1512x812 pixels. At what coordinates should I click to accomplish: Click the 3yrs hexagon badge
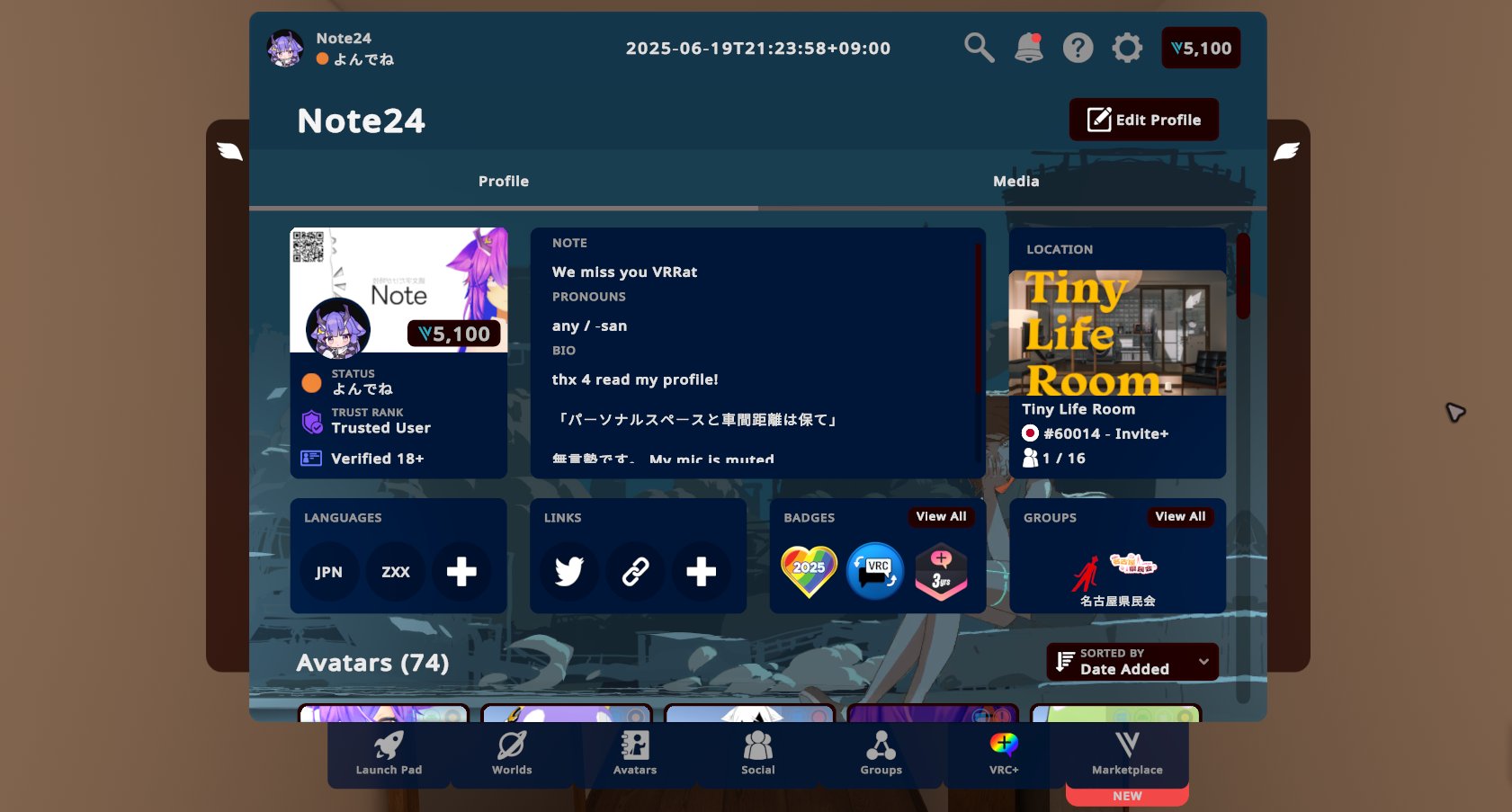941,571
